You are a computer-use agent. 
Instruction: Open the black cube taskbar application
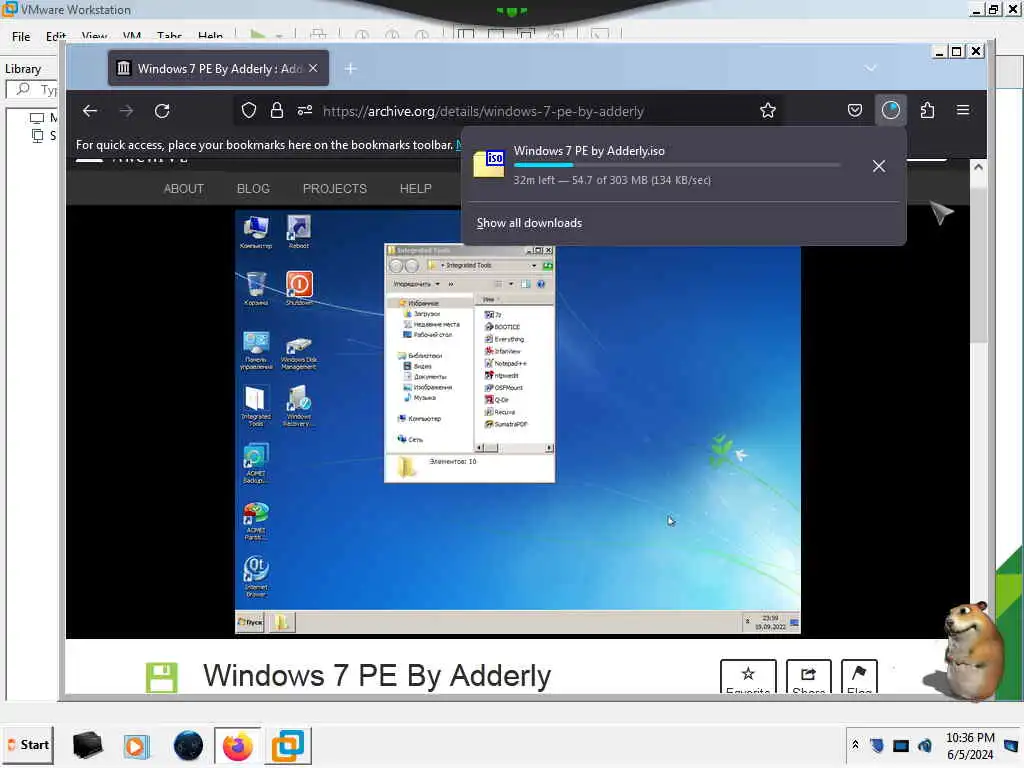pos(87,744)
